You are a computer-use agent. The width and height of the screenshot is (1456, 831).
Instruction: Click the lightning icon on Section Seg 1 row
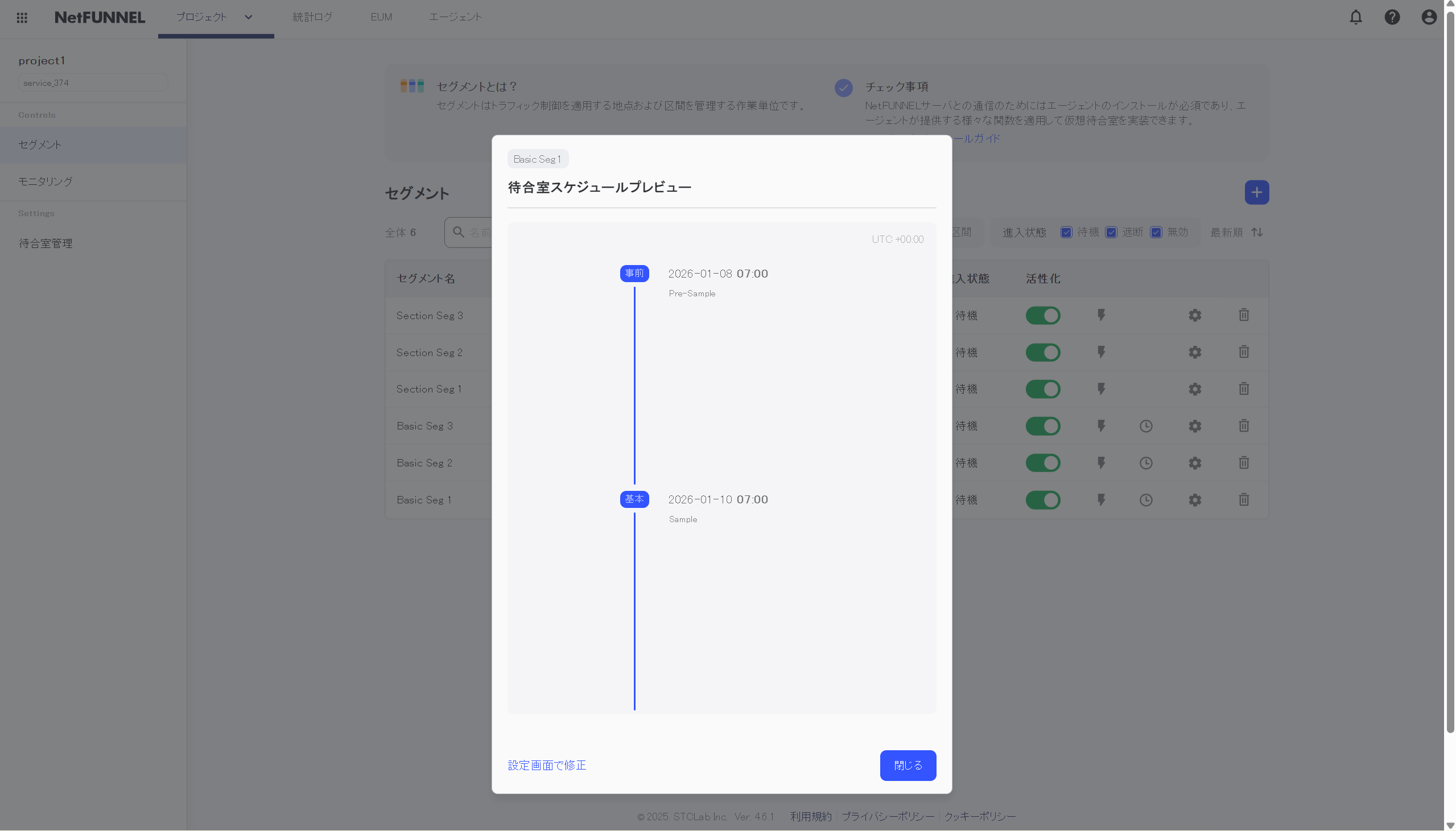point(1100,388)
